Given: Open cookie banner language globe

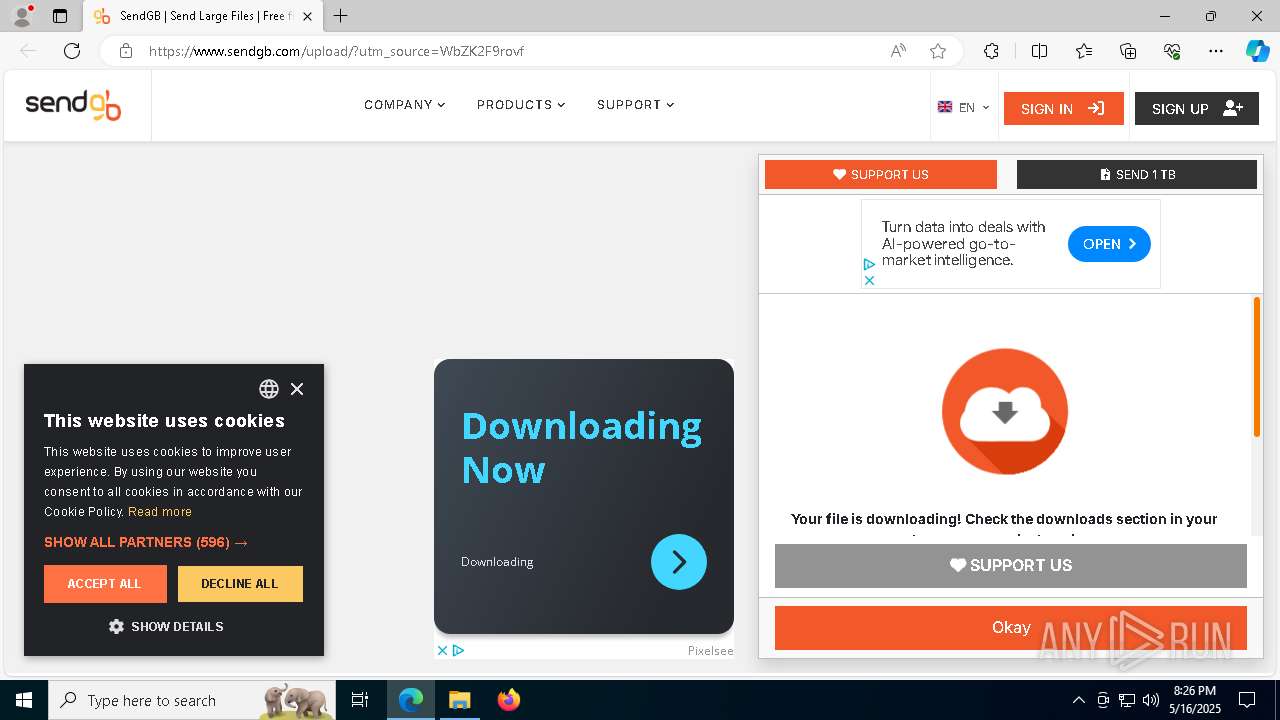Looking at the screenshot, I should (x=269, y=389).
